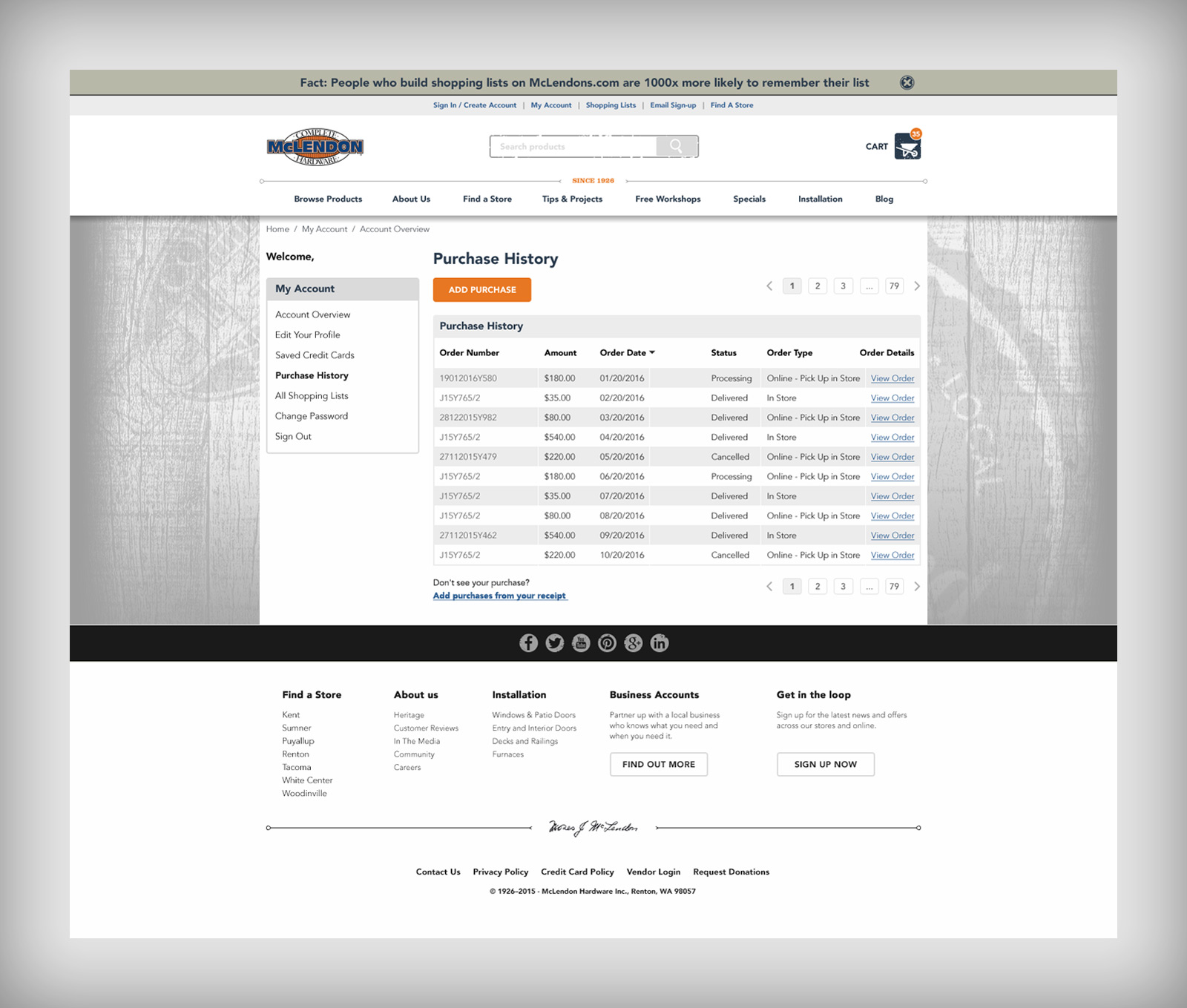Image resolution: width=1187 pixels, height=1008 pixels.
Task: Click the ADD PURCHASE button
Action: coord(482,290)
